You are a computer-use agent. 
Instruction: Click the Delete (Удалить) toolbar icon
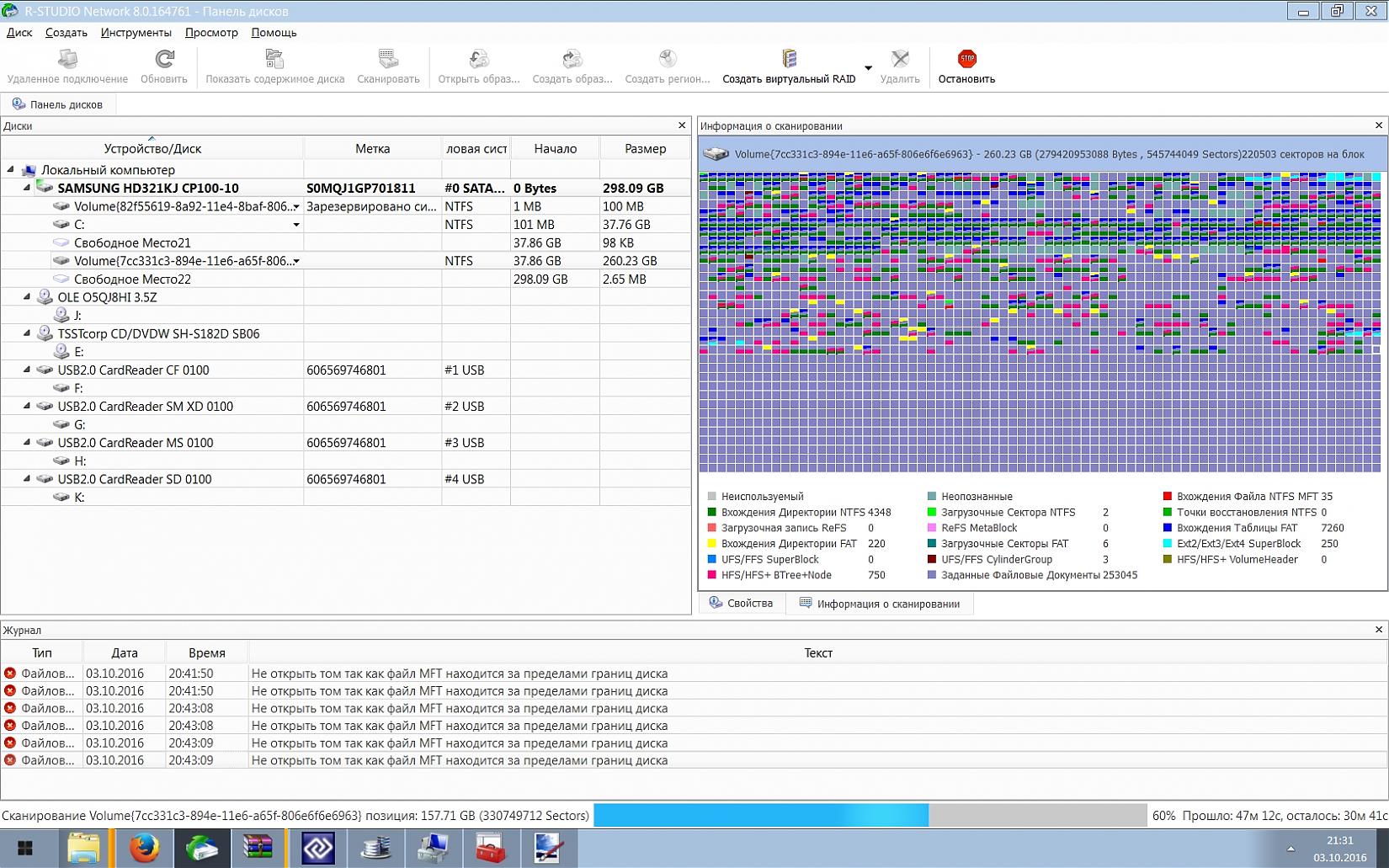[x=900, y=59]
